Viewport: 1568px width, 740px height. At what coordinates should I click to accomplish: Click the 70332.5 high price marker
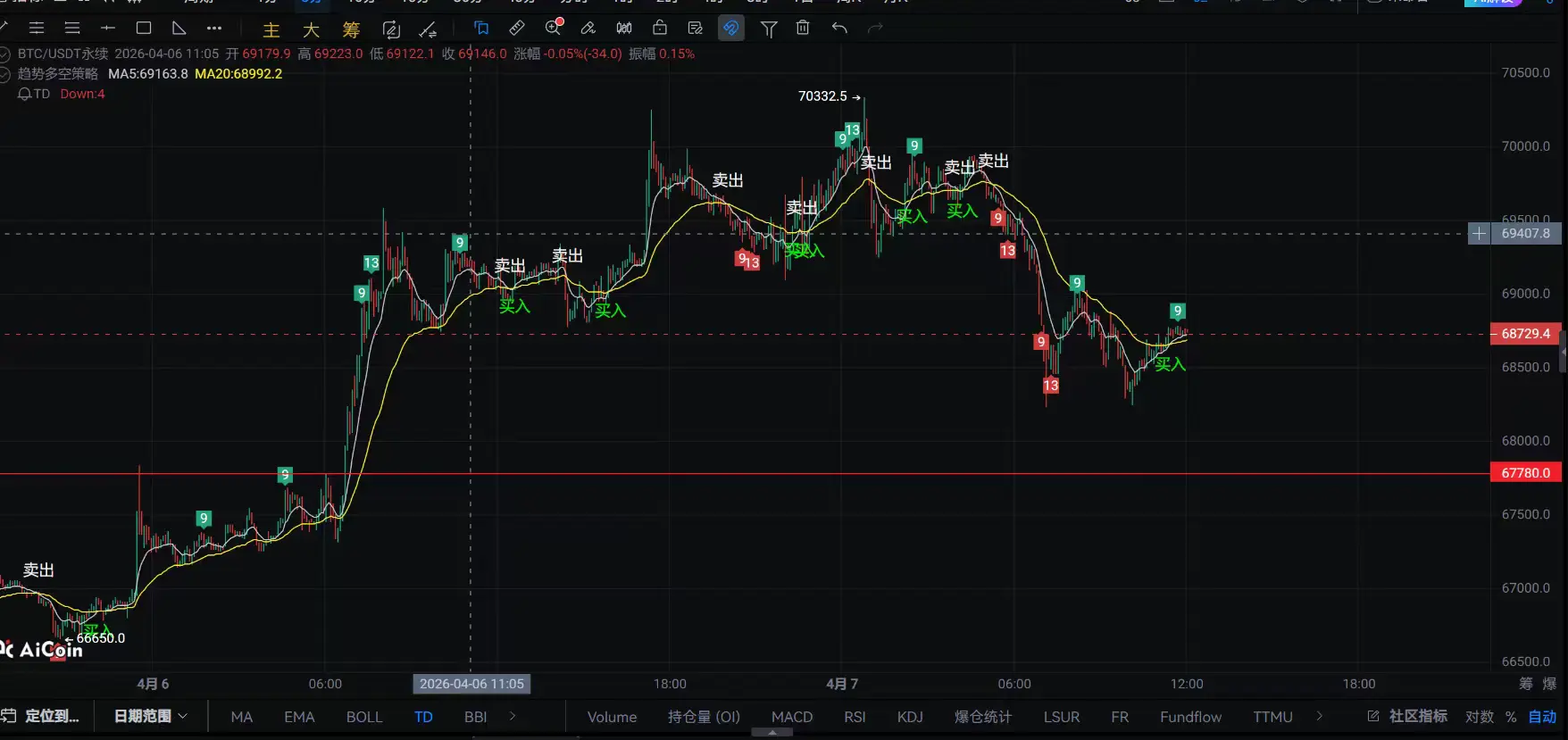pyautogui.click(x=830, y=96)
